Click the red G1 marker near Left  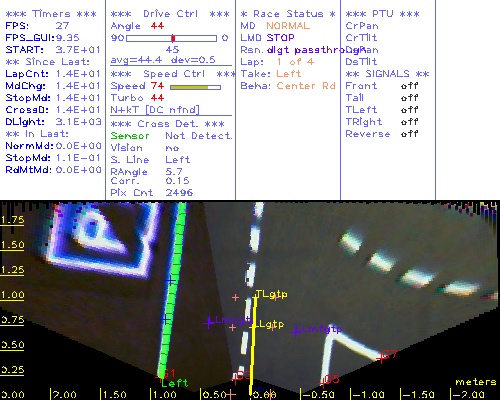(x=160, y=376)
